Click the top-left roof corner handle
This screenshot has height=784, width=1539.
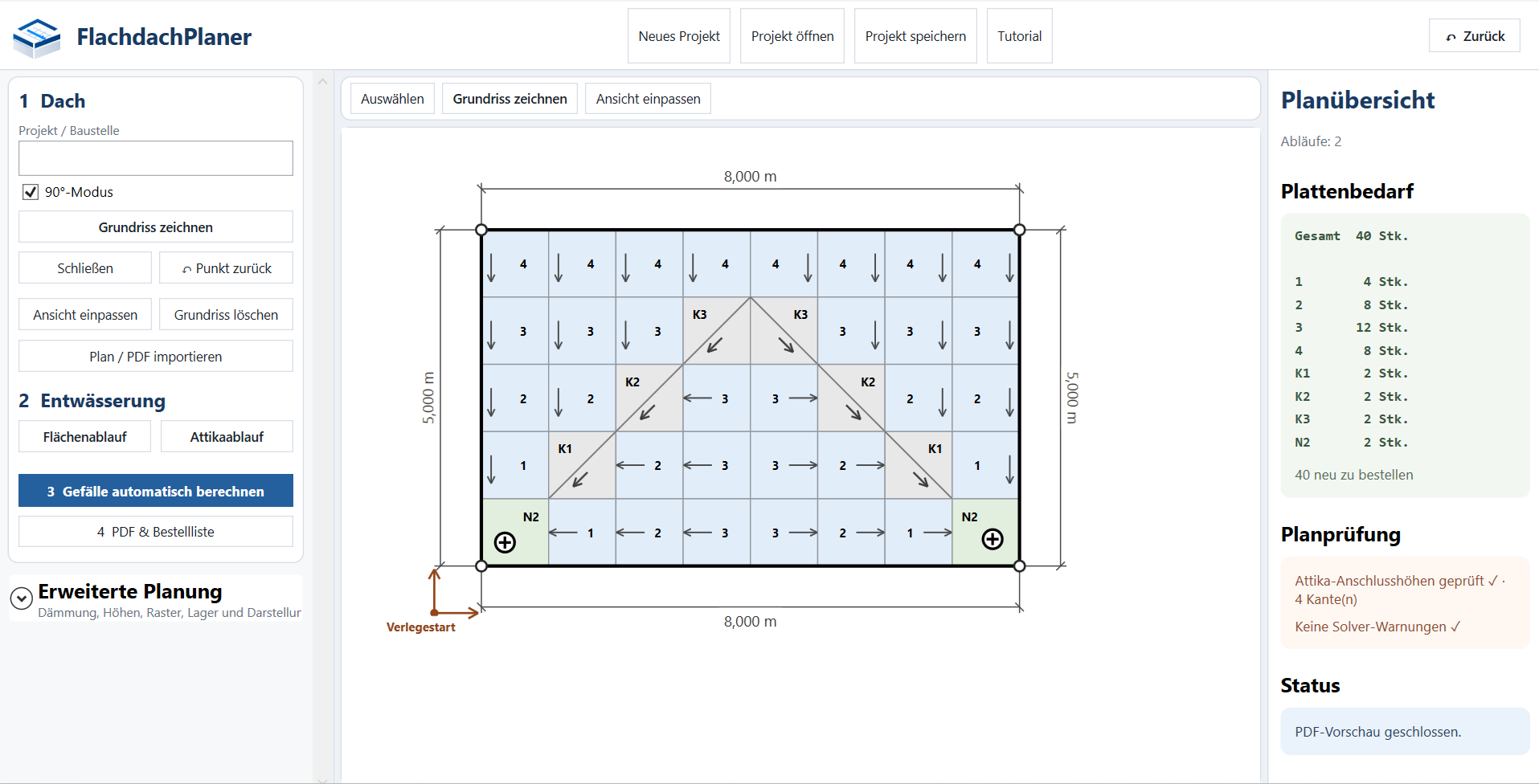coord(481,230)
